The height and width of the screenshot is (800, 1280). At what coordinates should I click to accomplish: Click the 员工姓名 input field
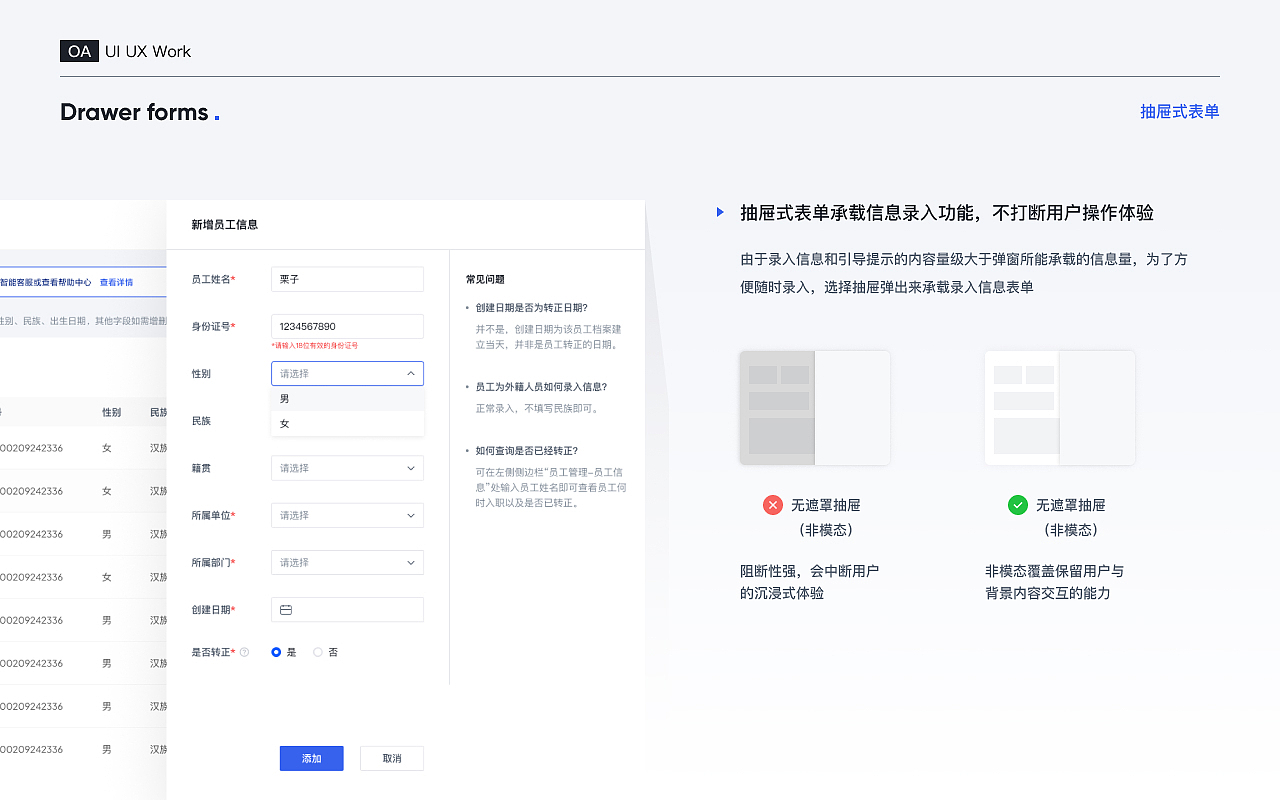coord(347,279)
